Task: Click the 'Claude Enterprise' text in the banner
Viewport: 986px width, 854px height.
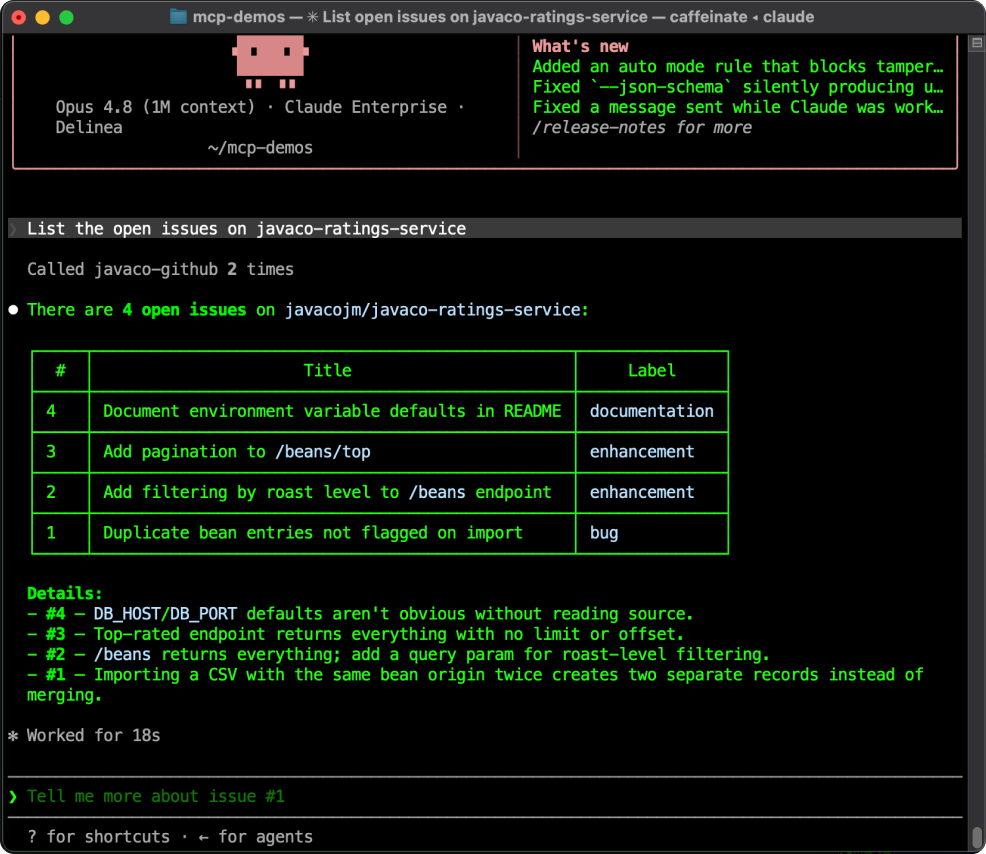Action: pos(366,108)
